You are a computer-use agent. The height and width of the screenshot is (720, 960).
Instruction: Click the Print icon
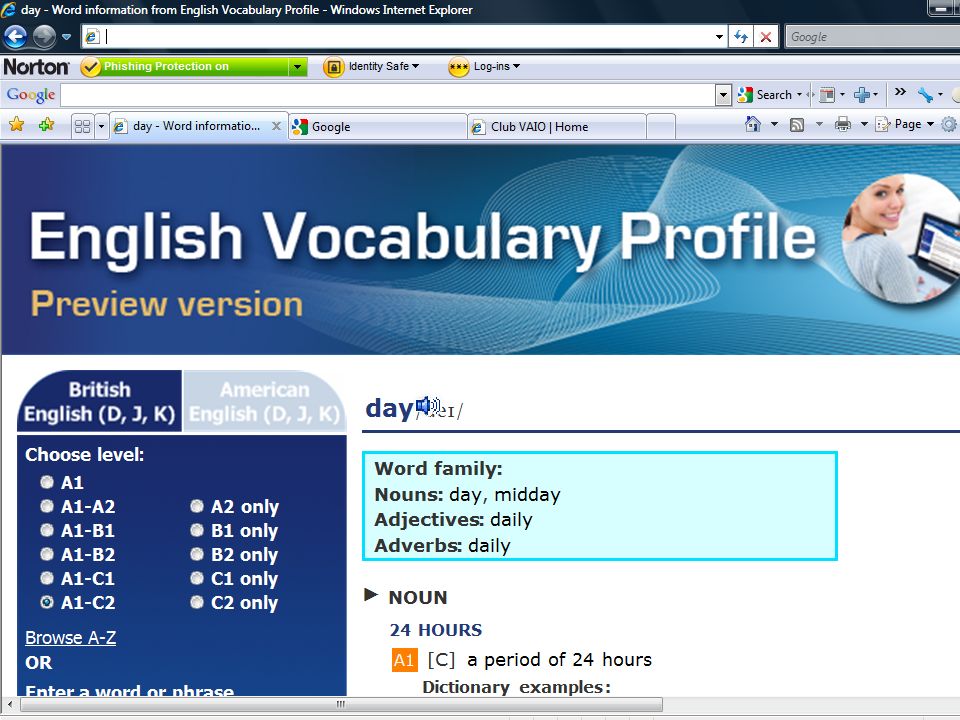tap(843, 124)
